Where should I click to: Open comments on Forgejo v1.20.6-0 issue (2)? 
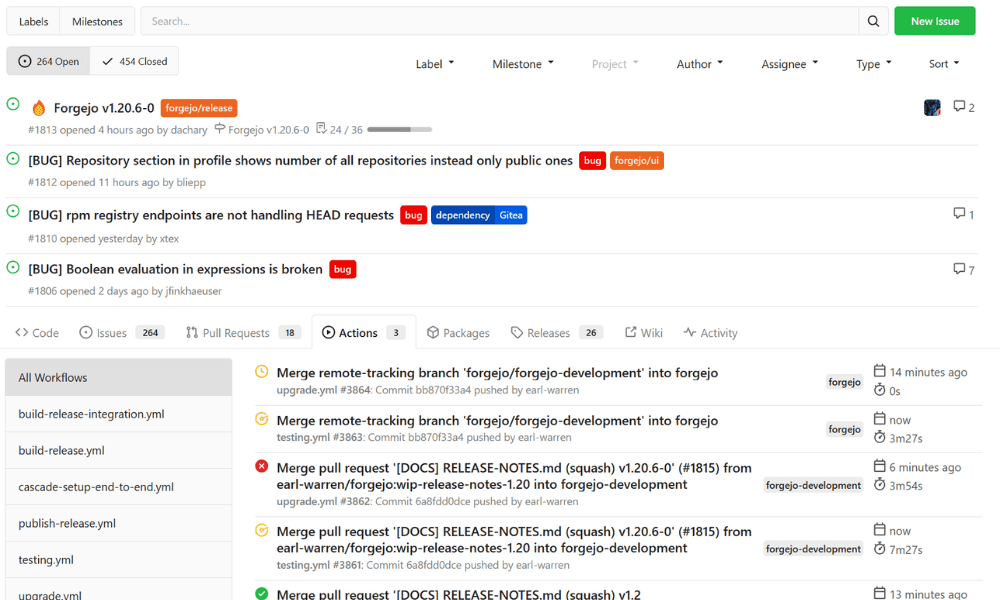point(964,107)
